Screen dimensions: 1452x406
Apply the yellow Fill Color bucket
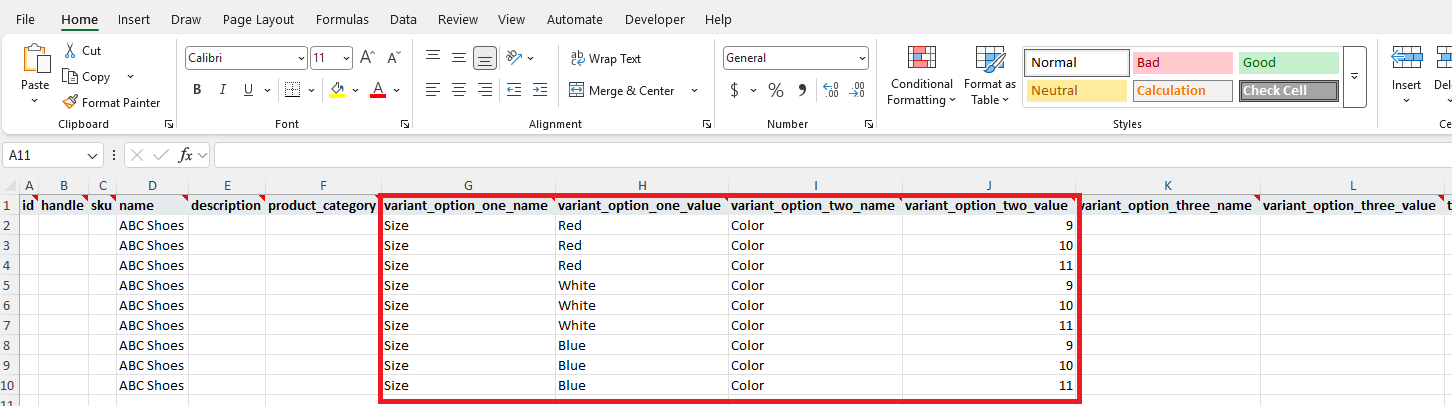(x=338, y=90)
